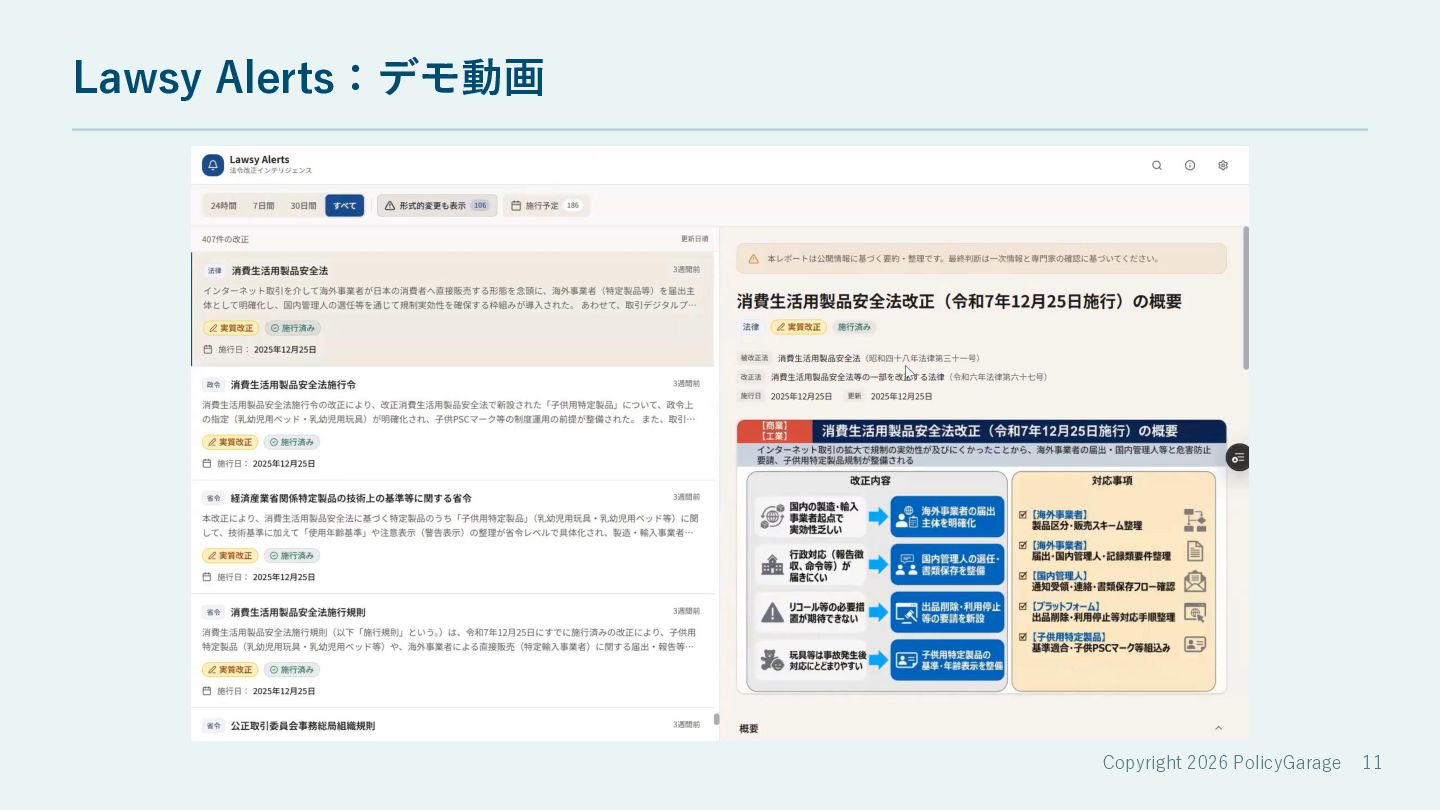Open the floating table-of-contents button
1440x810 pixels.
pyautogui.click(x=1238, y=458)
